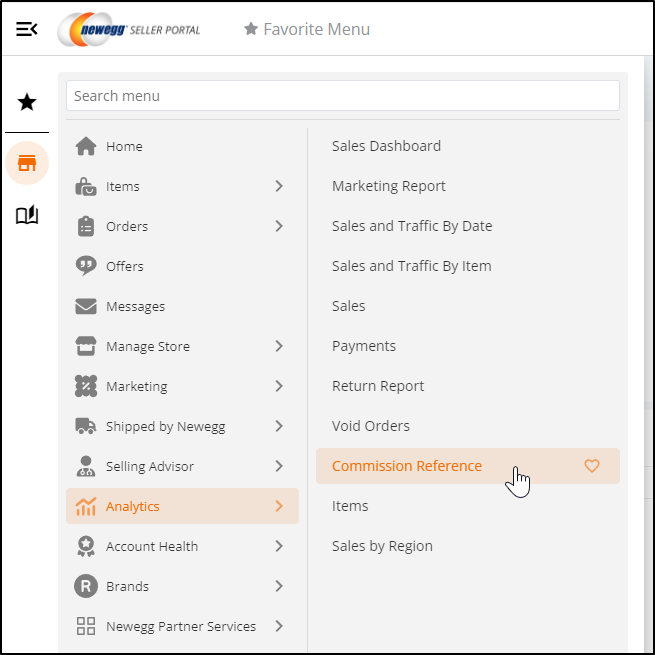Open the Return Report
655x655 pixels.
[x=378, y=386]
